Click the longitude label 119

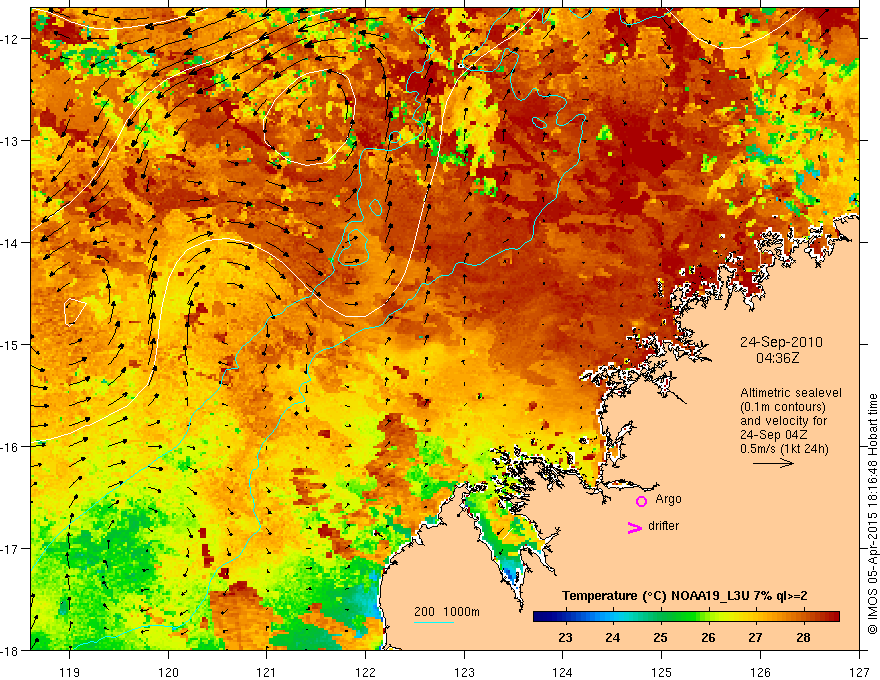coord(70,672)
